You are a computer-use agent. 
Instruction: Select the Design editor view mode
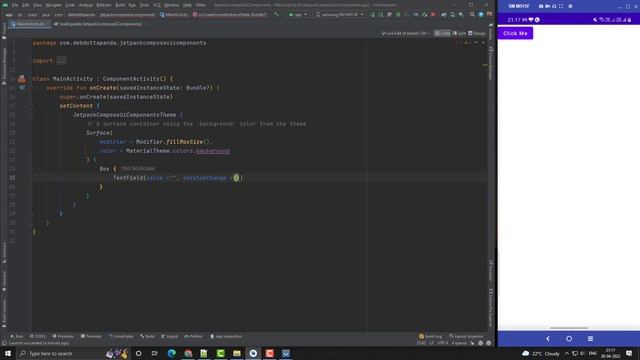[x=477, y=33]
